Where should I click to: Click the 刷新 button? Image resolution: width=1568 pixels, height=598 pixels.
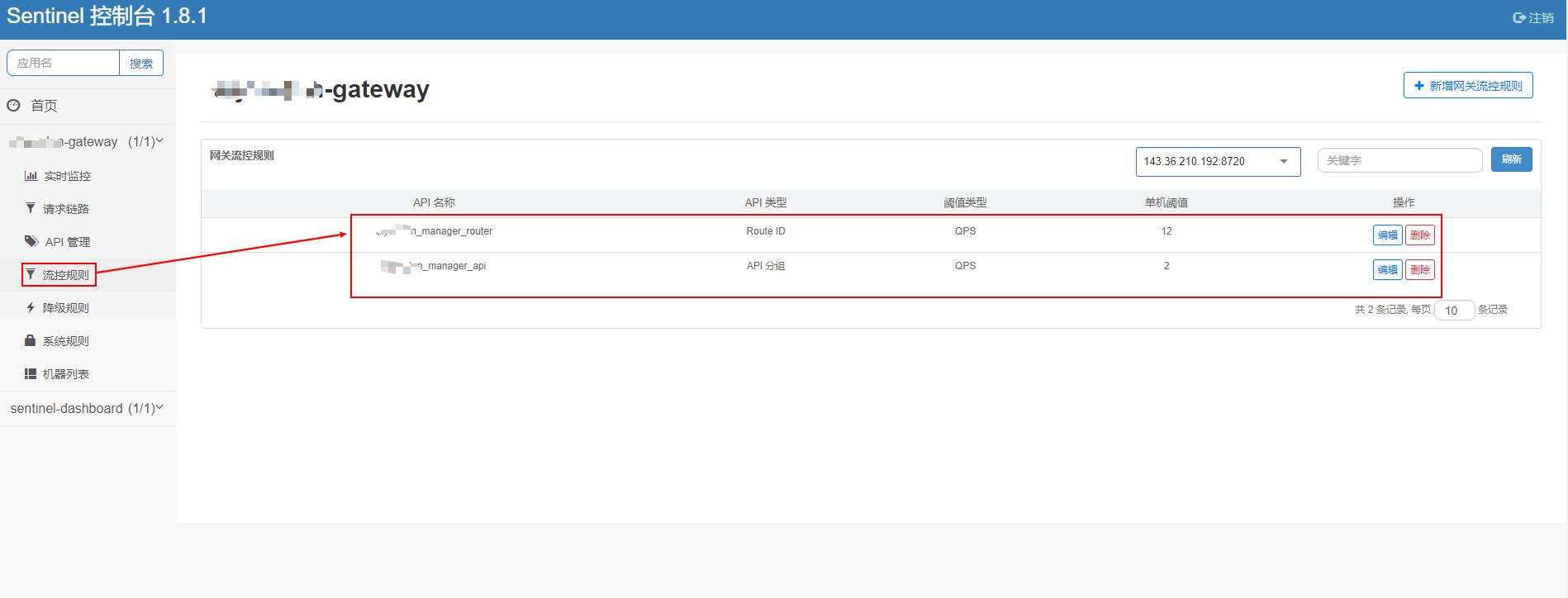tap(1511, 159)
